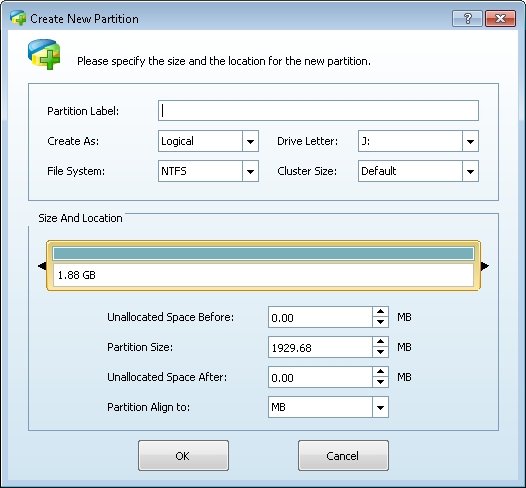Expand the File System dropdown
This screenshot has height=488, width=526.
click(x=250, y=171)
